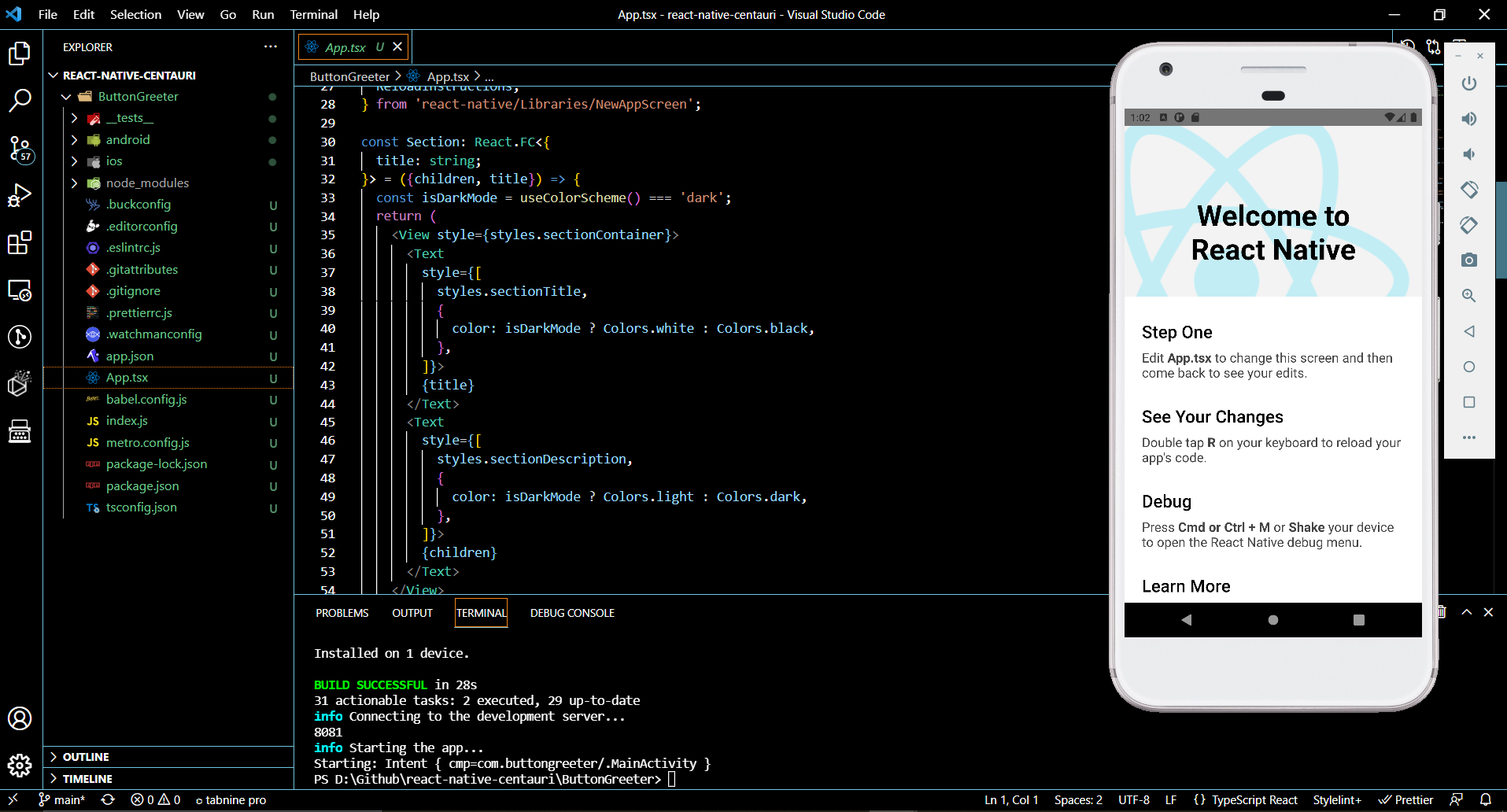Take an emulator screenshot with camera icon
Viewport: 1507px width, 812px height.
[x=1468, y=260]
